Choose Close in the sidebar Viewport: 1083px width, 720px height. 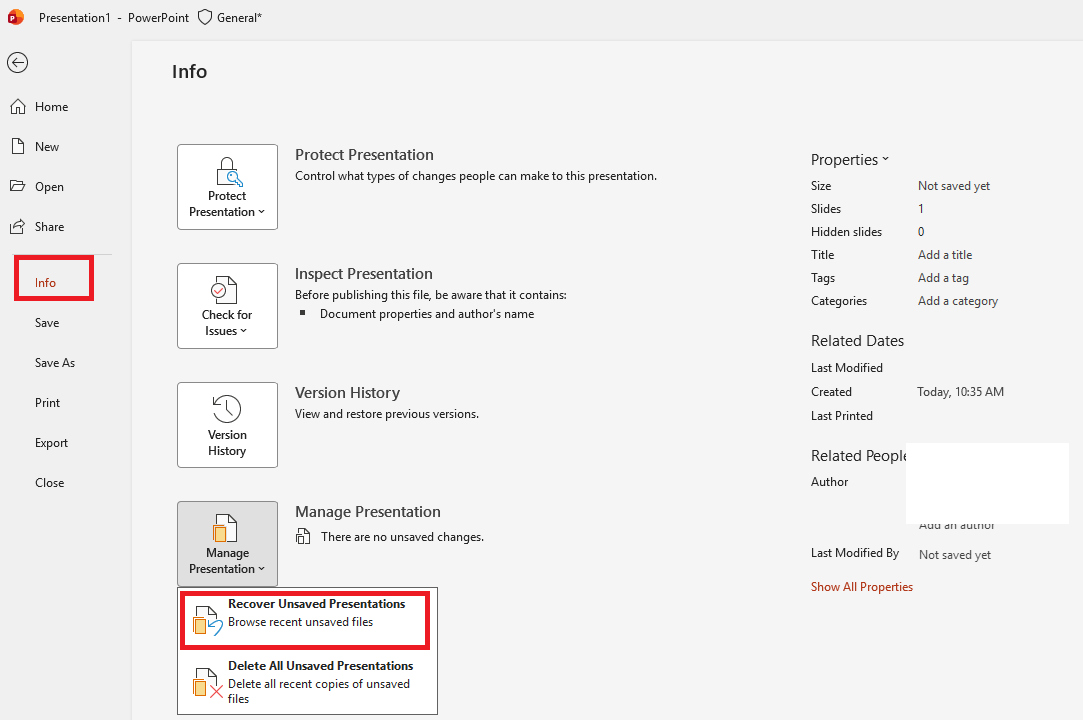[x=50, y=483]
